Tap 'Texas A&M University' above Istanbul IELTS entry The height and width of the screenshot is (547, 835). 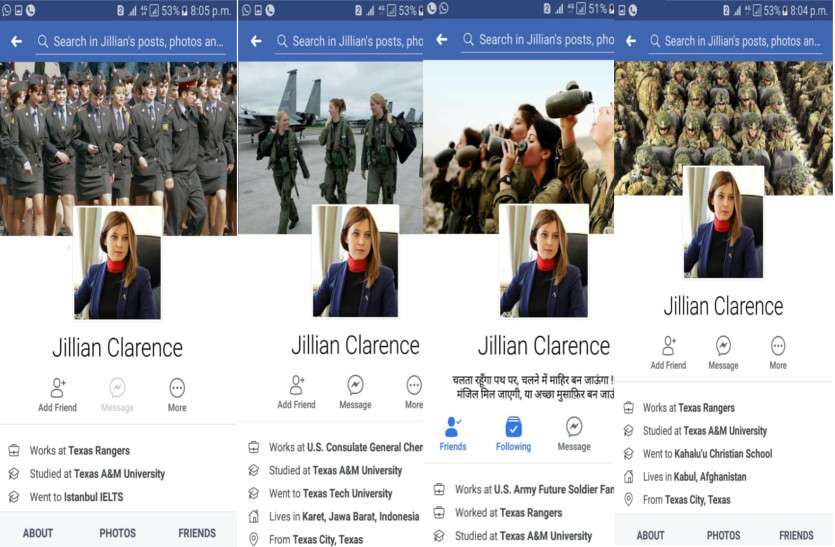coord(119,473)
